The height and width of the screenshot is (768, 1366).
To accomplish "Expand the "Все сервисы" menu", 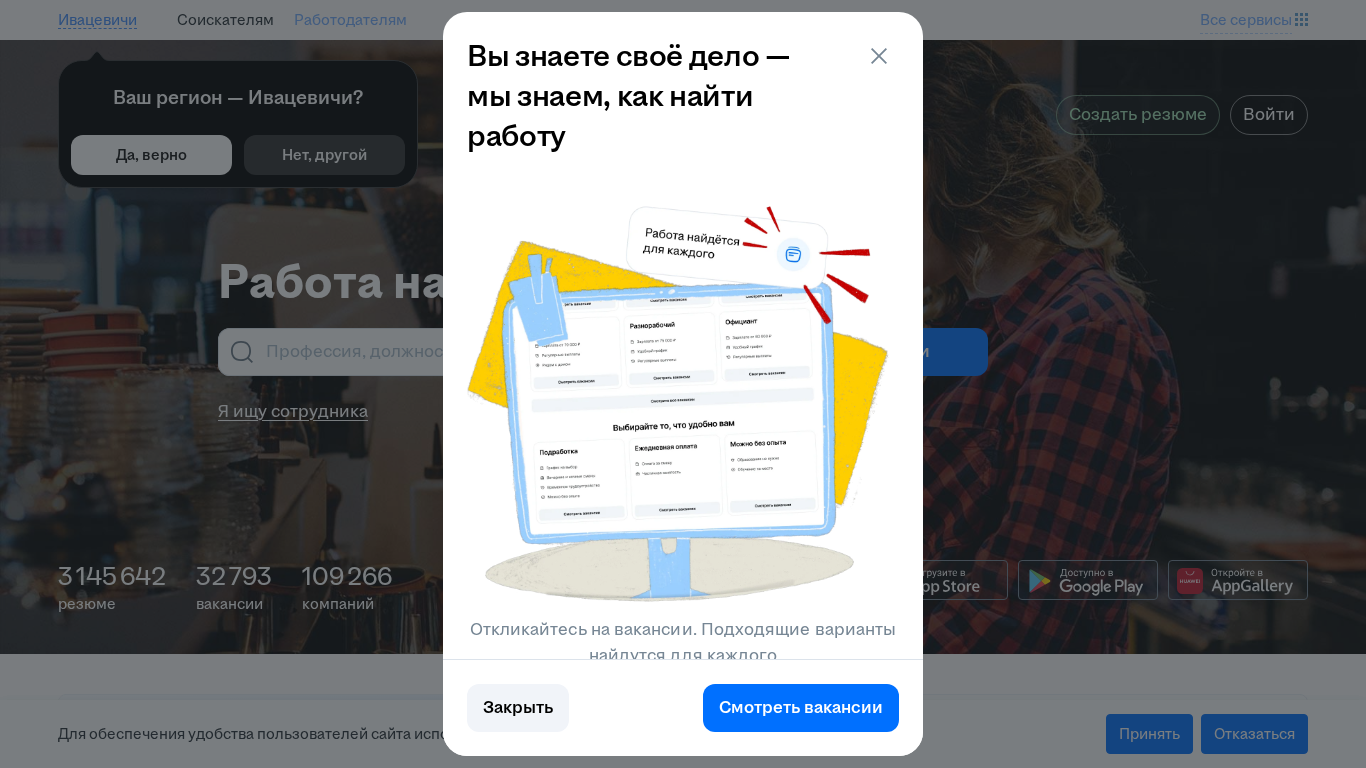I will [1246, 20].
